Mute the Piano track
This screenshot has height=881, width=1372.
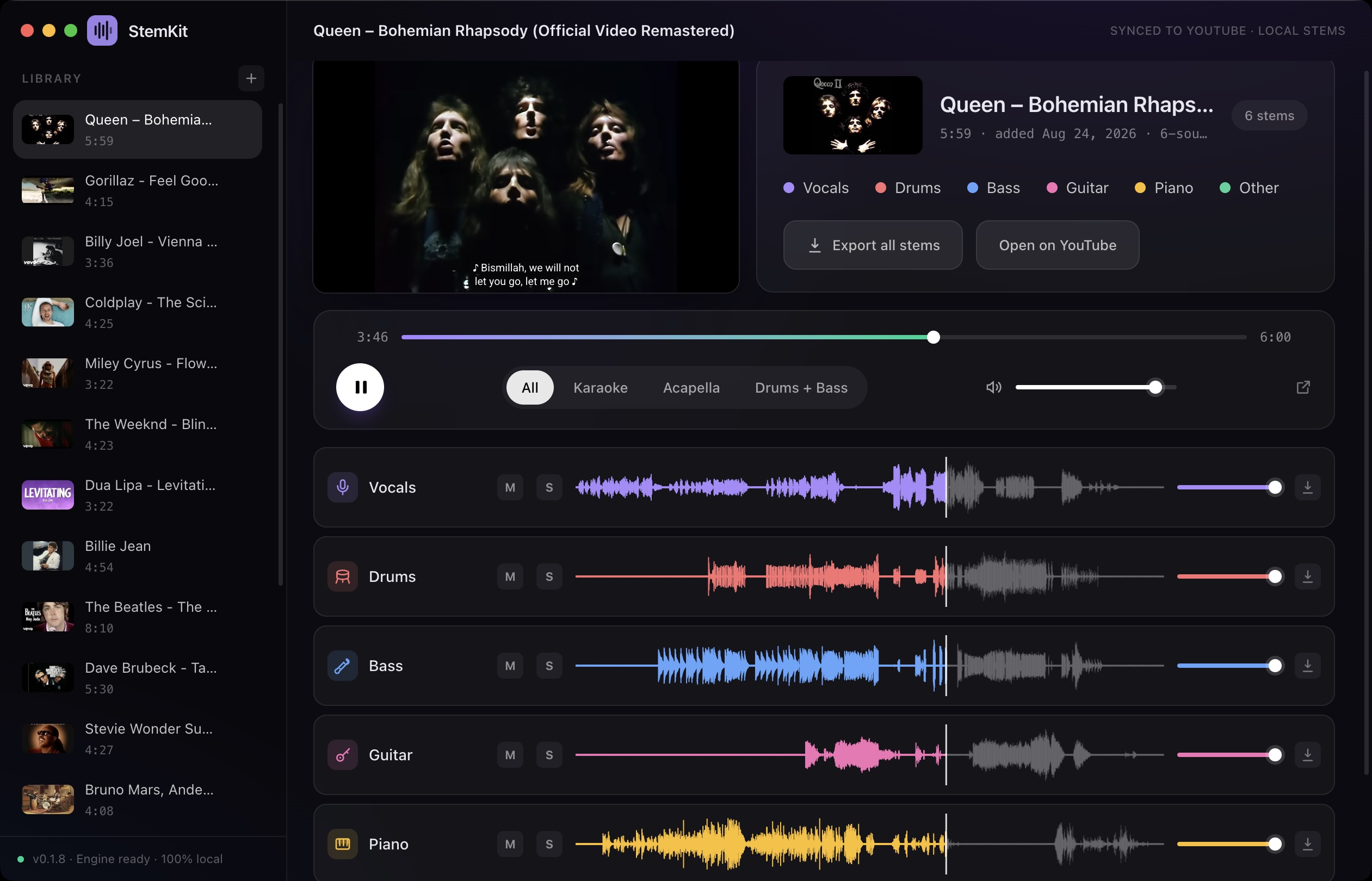coord(510,845)
